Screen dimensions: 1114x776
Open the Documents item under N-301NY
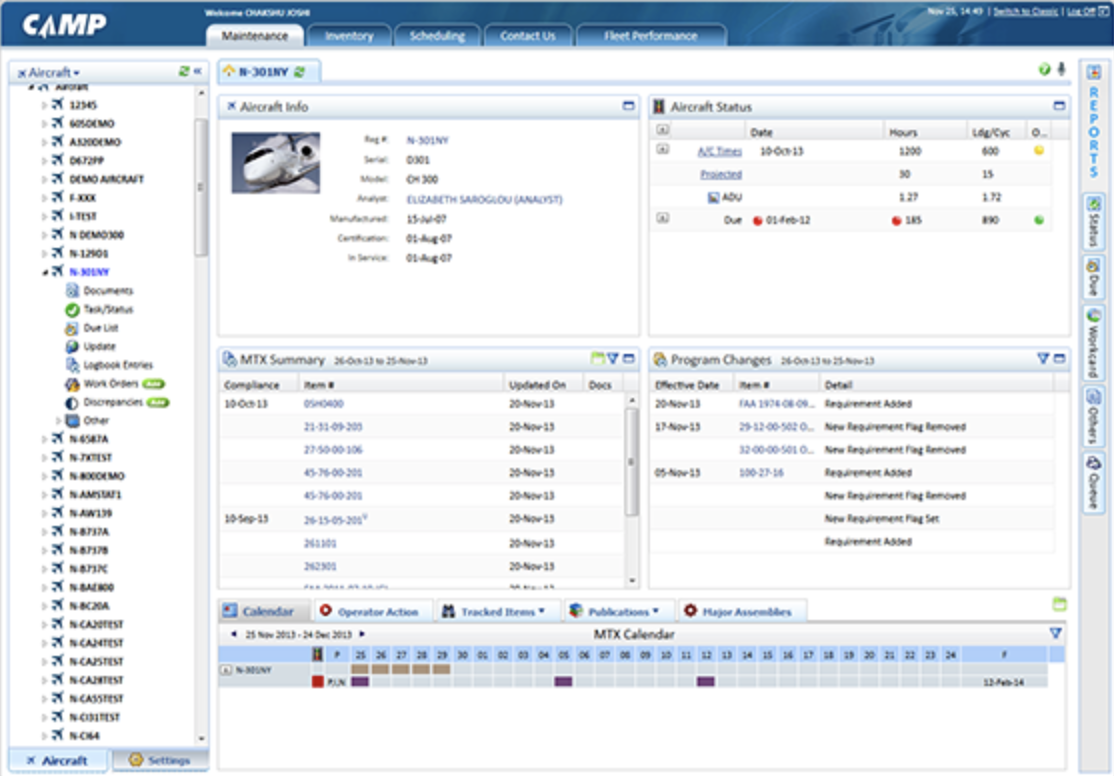107,290
